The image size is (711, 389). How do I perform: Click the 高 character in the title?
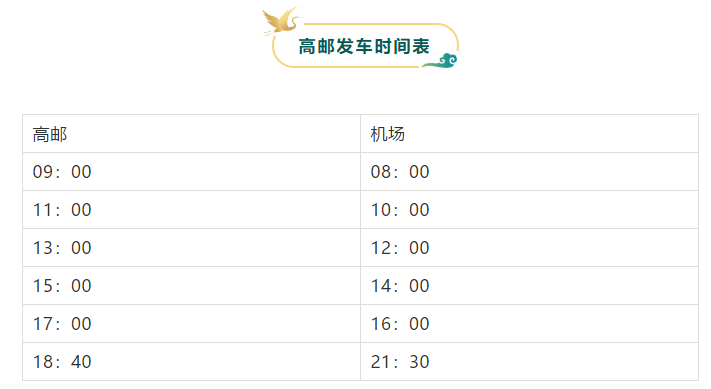(307, 46)
